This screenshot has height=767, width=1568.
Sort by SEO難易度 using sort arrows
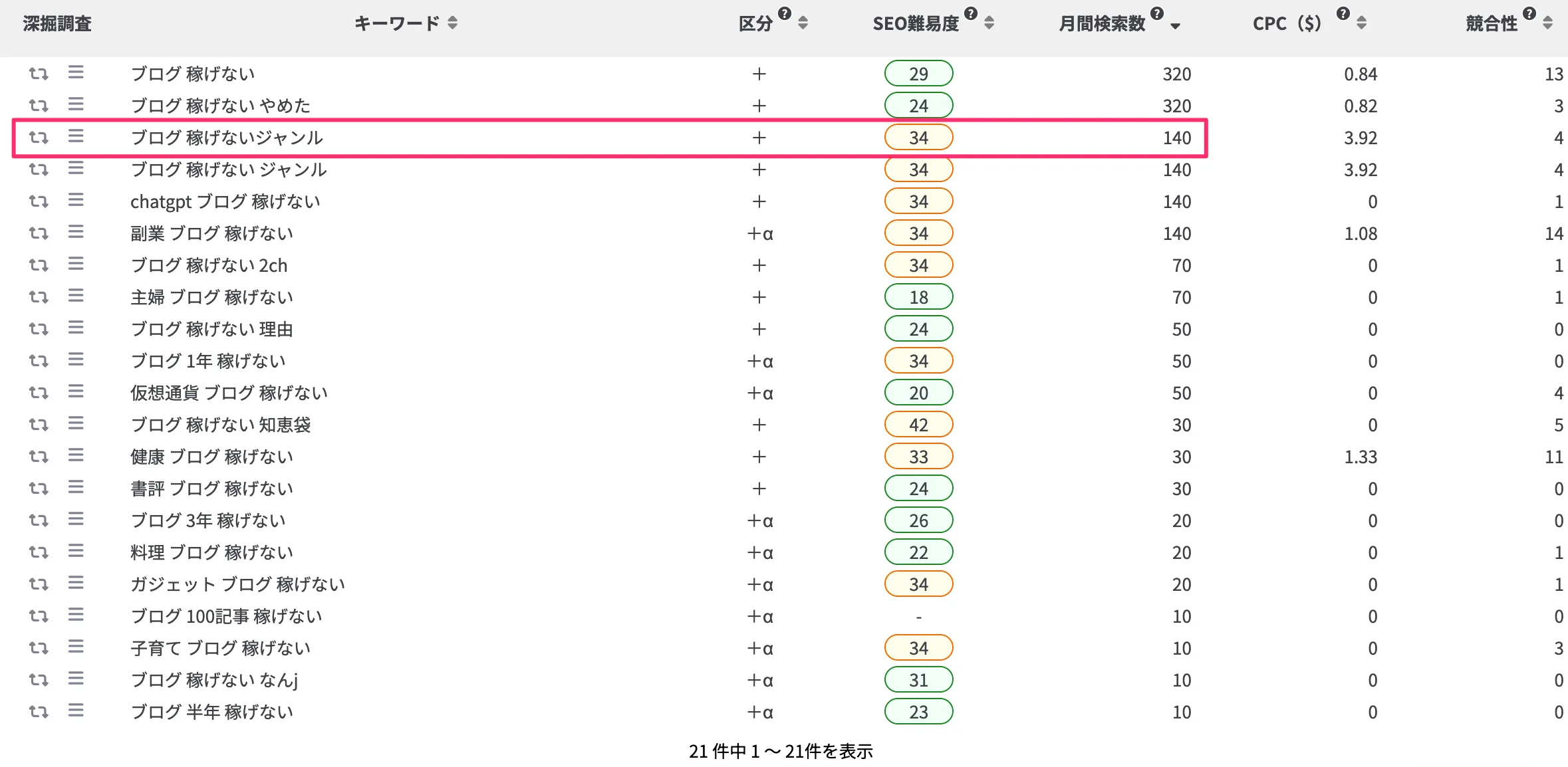[989, 23]
